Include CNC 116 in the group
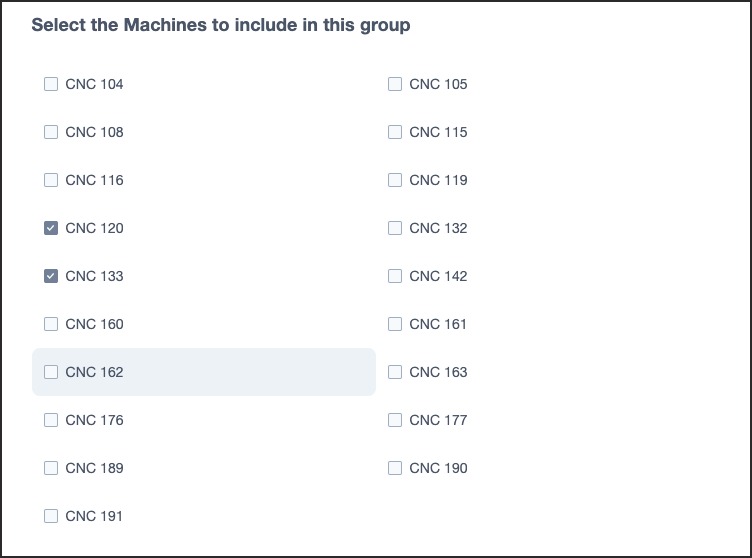 click(x=51, y=180)
